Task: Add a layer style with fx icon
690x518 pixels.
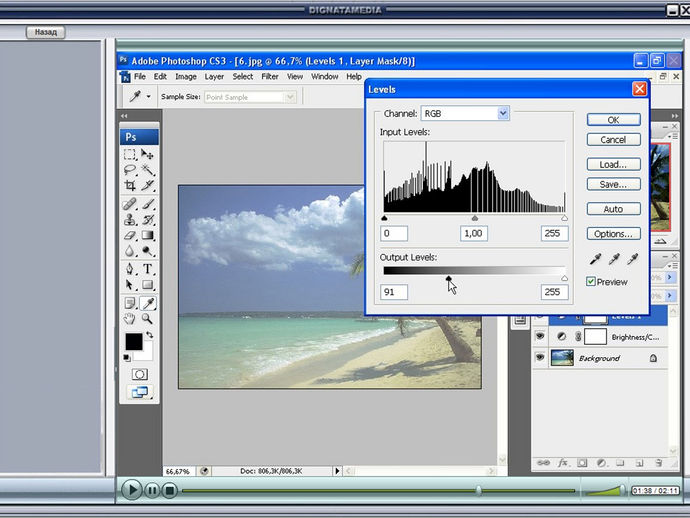Action: coord(563,463)
